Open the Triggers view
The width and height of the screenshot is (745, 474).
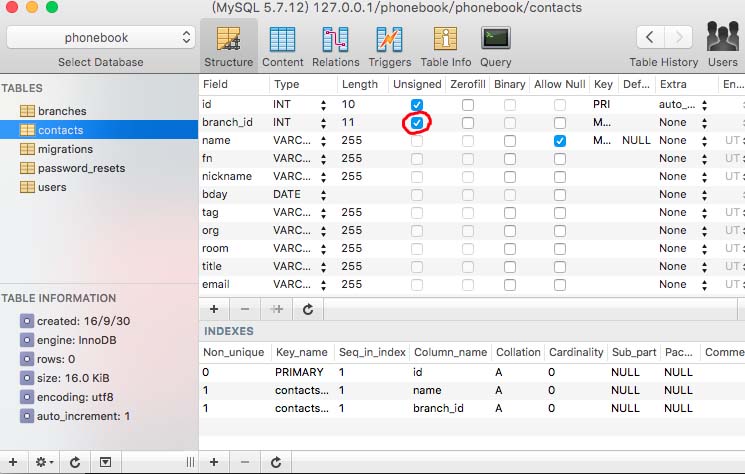(390, 47)
